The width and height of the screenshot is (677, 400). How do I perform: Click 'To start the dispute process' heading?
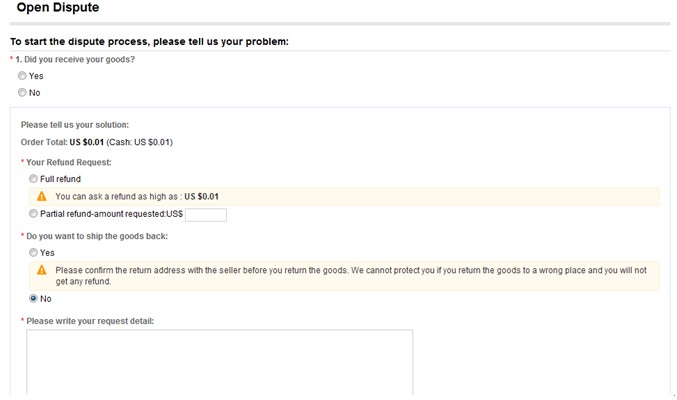pos(149,41)
